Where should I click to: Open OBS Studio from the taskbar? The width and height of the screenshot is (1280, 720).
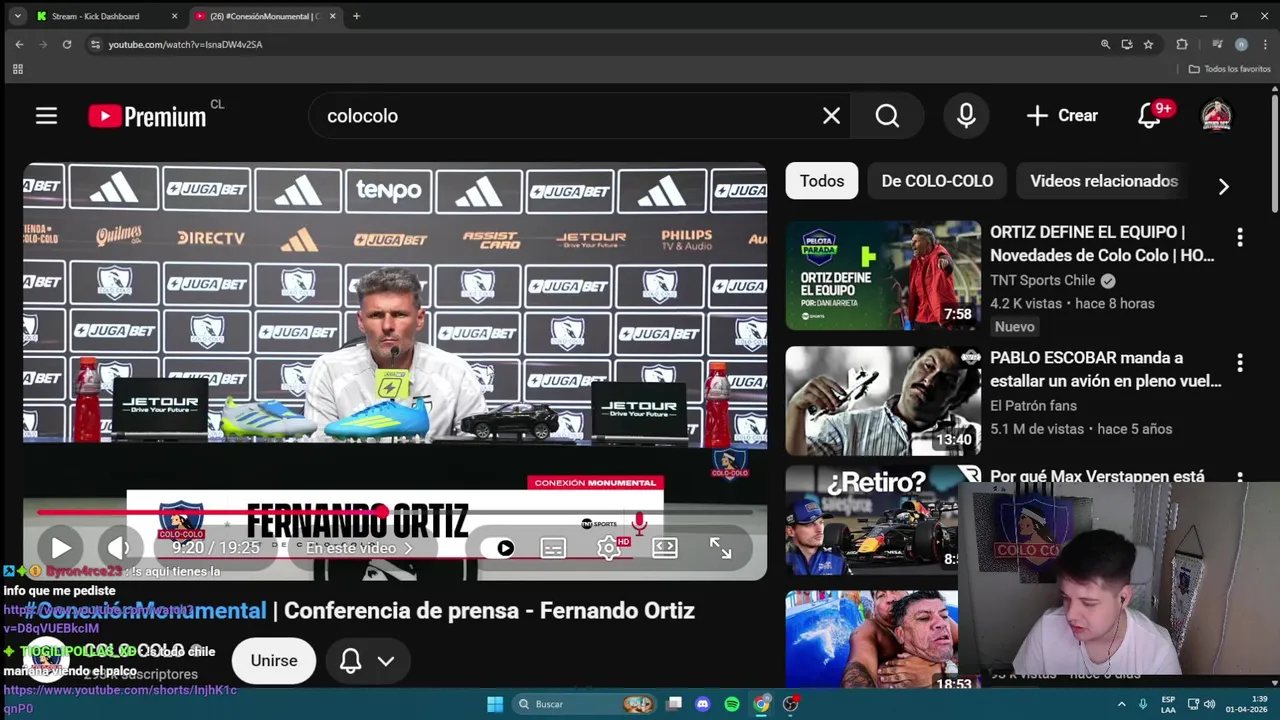point(790,704)
